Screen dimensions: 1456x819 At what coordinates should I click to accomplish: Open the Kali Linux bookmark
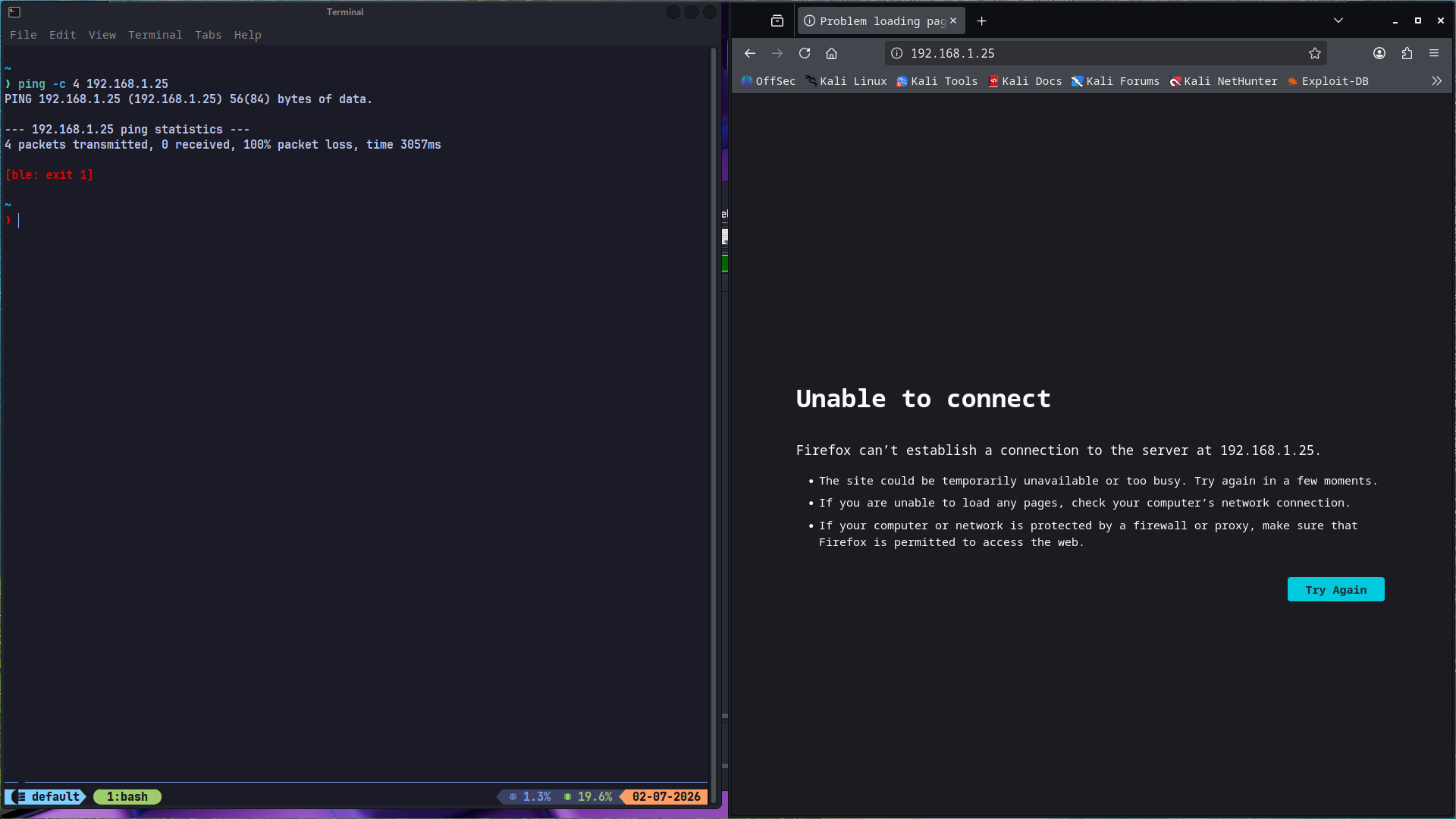[846, 81]
